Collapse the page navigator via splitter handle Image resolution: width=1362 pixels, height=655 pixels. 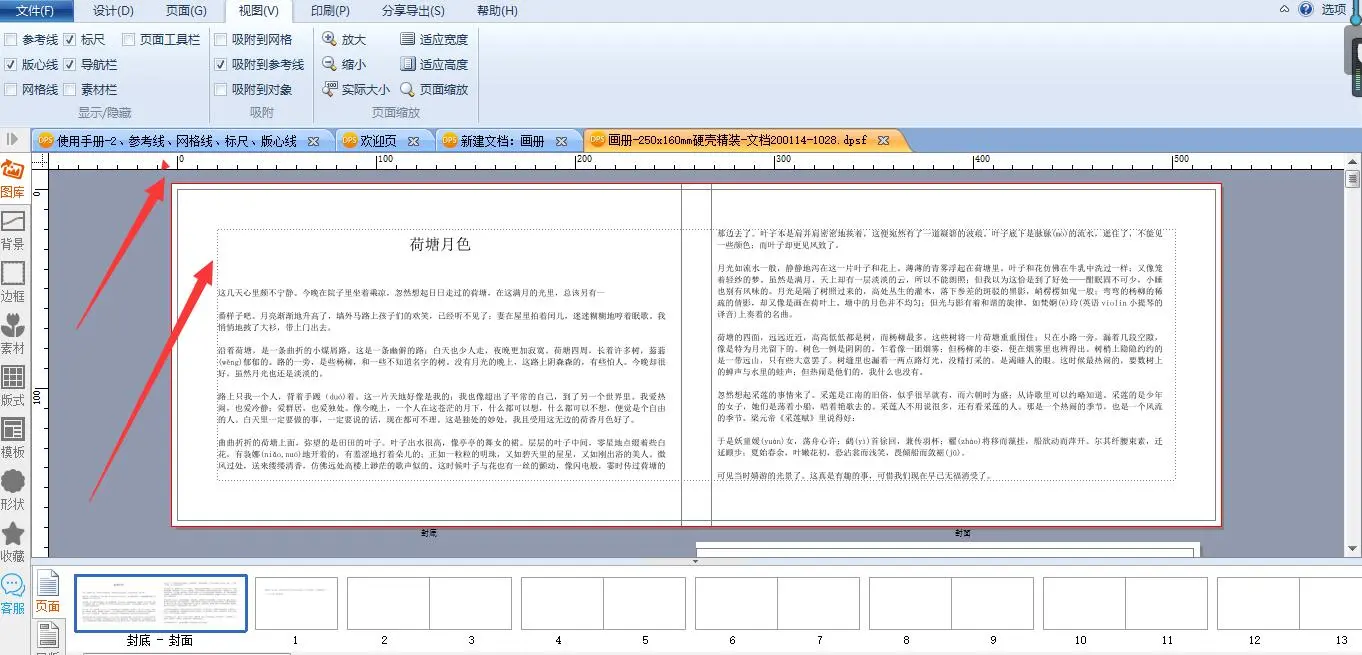point(696,561)
